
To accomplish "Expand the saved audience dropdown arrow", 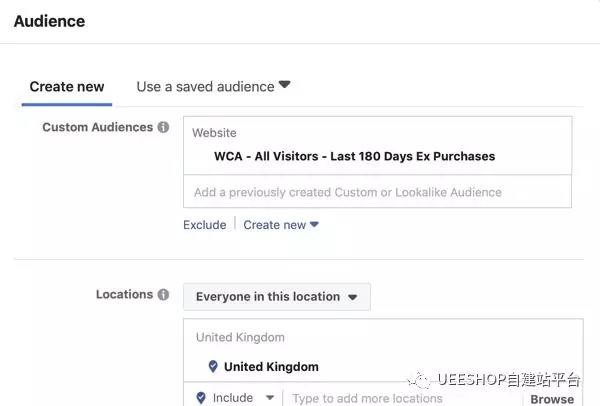I will (285, 86).
